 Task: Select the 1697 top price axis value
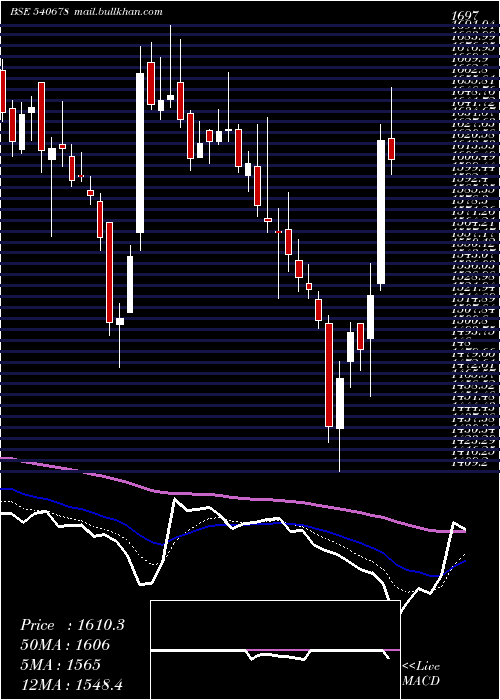coord(465,17)
